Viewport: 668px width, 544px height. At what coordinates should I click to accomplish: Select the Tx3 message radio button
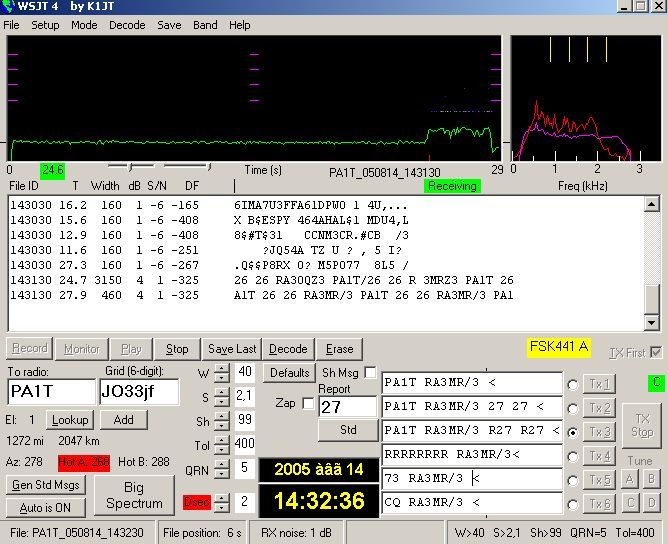tap(573, 432)
